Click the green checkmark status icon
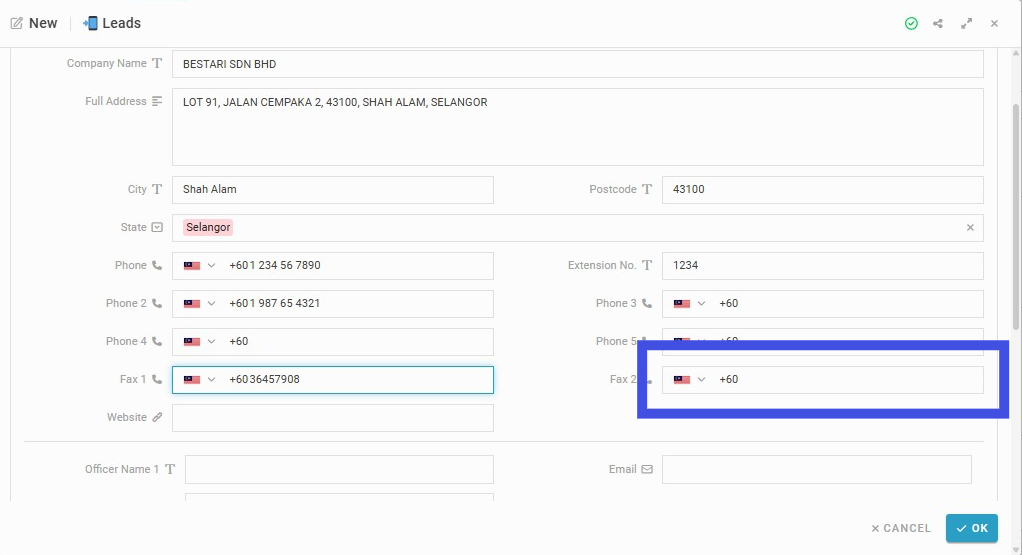The image size is (1022, 555). coord(911,23)
